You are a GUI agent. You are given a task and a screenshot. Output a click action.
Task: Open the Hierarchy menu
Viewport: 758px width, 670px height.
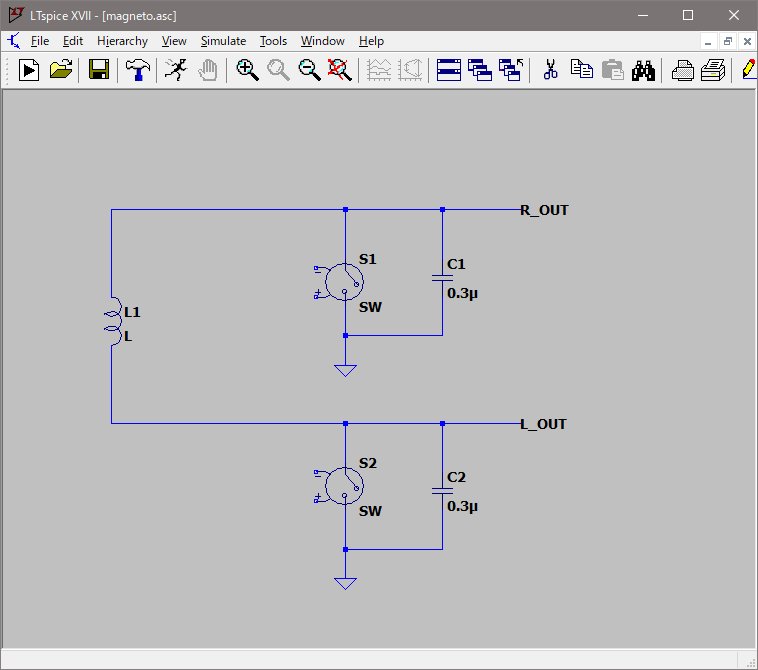point(122,41)
